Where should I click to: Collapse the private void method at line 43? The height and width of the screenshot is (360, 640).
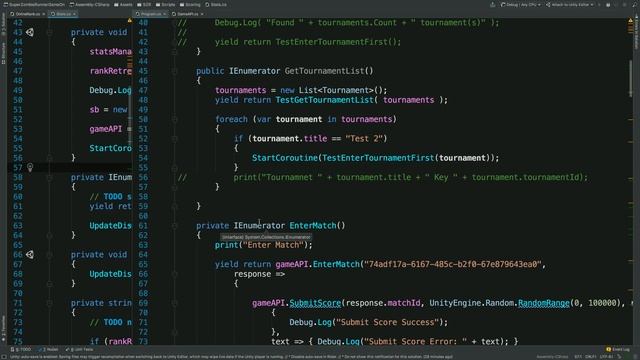tap(49, 32)
